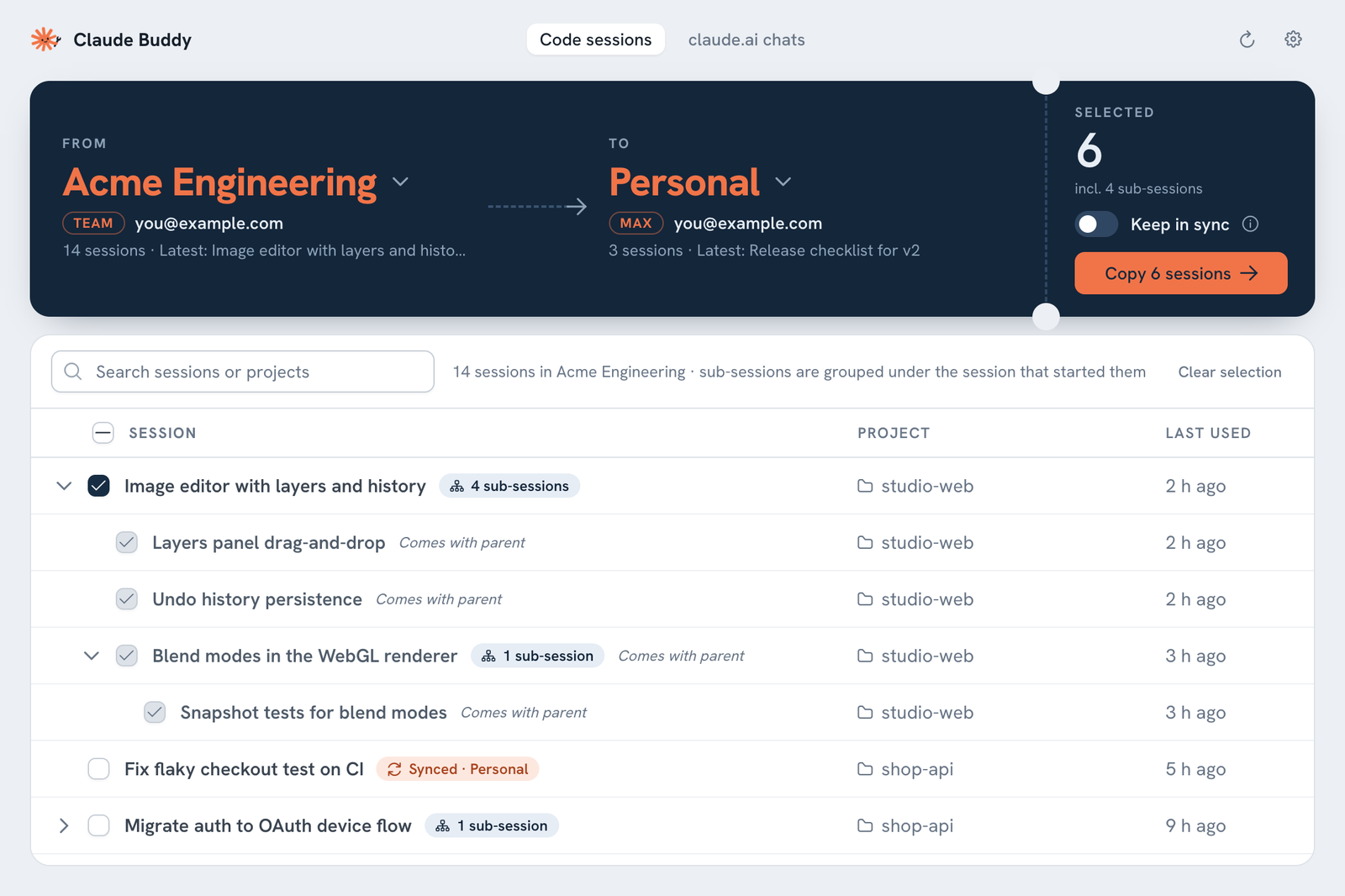This screenshot has height=896, width=1345.
Task: Toggle the select-all checkbox in header
Action: pyautogui.click(x=103, y=433)
